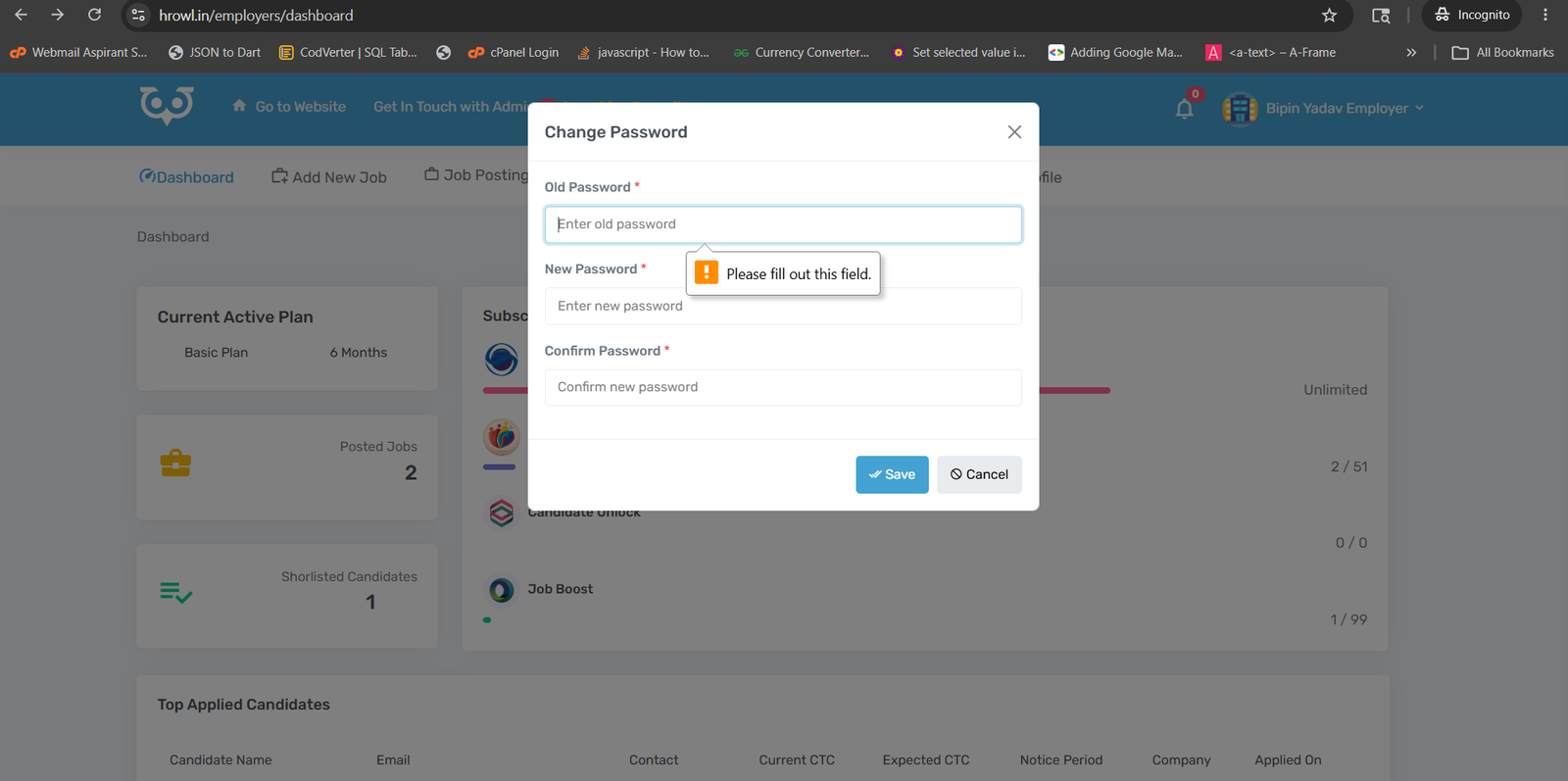Screen dimensions: 1568x781
Task: Click the Current CTC column header
Action: 797,760
